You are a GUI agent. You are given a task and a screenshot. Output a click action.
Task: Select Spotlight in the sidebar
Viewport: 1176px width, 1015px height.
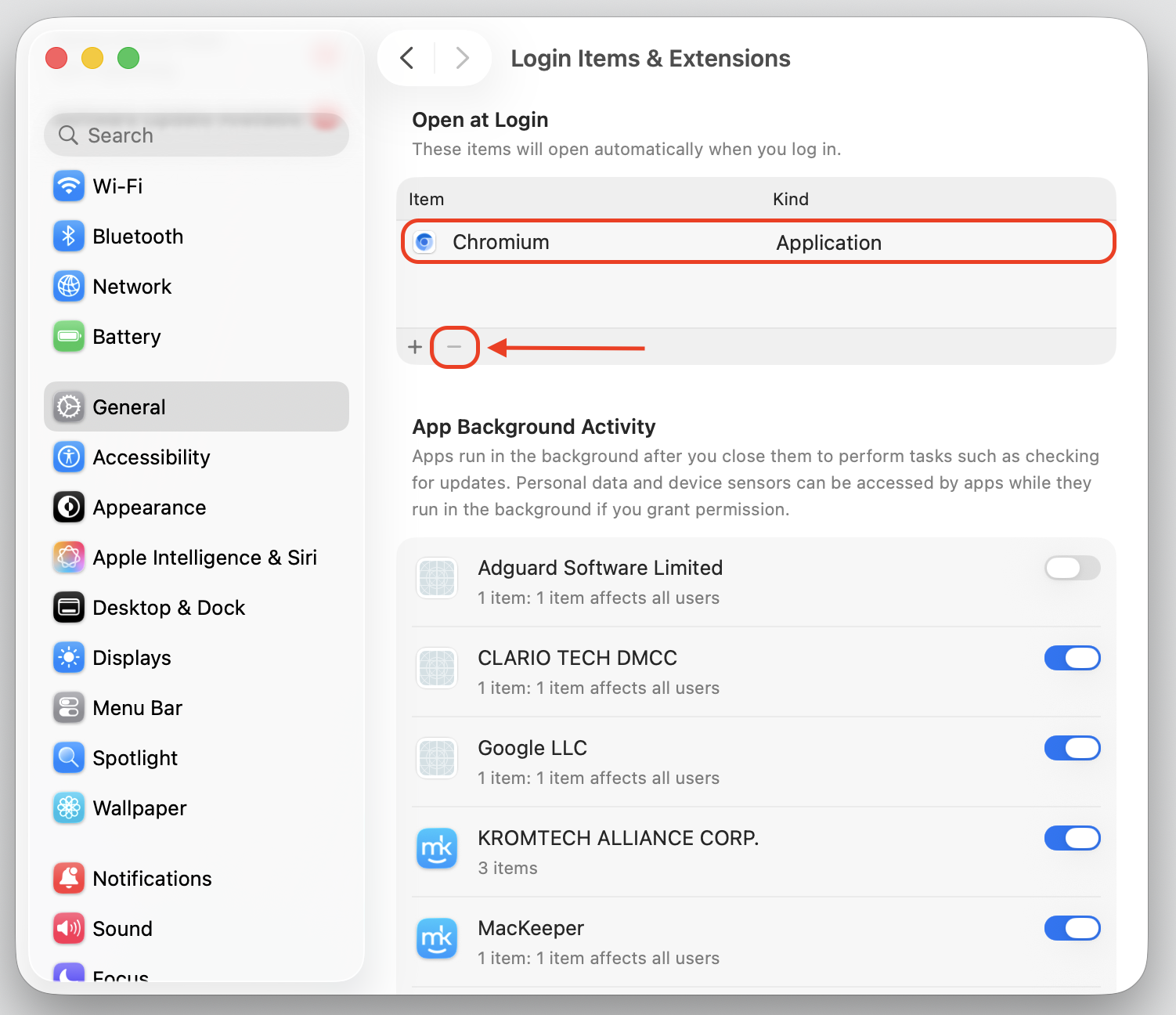point(197,758)
